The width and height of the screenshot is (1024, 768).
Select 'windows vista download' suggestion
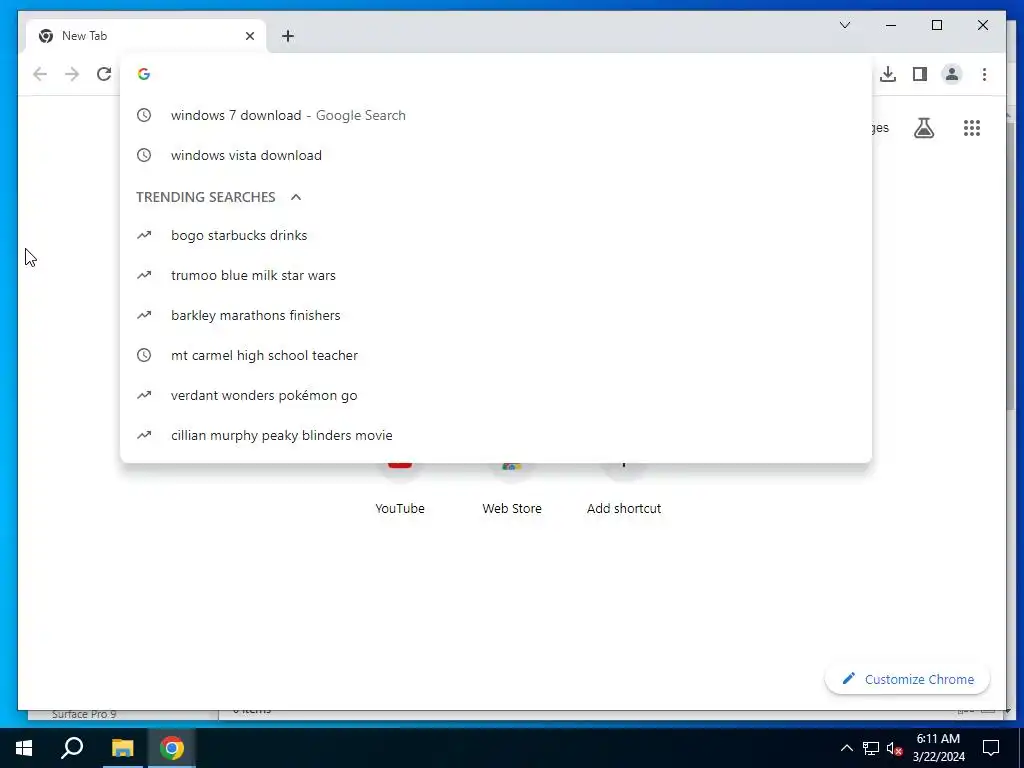(x=496, y=155)
